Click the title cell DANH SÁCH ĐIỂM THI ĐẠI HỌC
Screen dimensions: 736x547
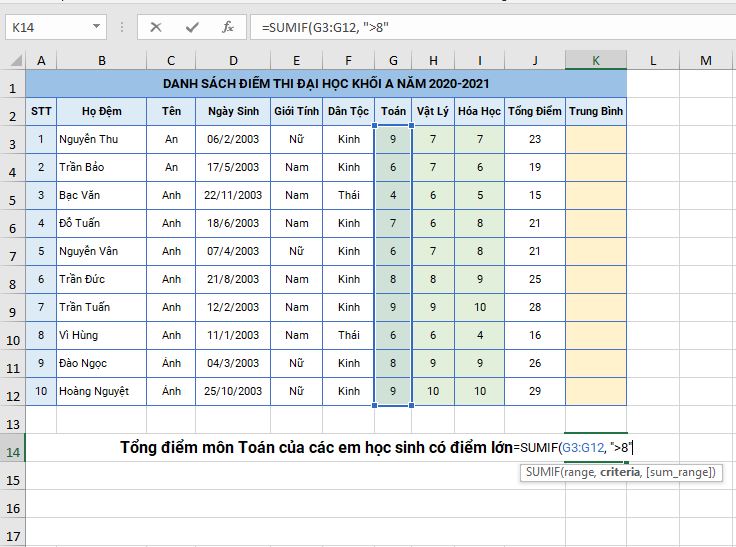click(326, 84)
